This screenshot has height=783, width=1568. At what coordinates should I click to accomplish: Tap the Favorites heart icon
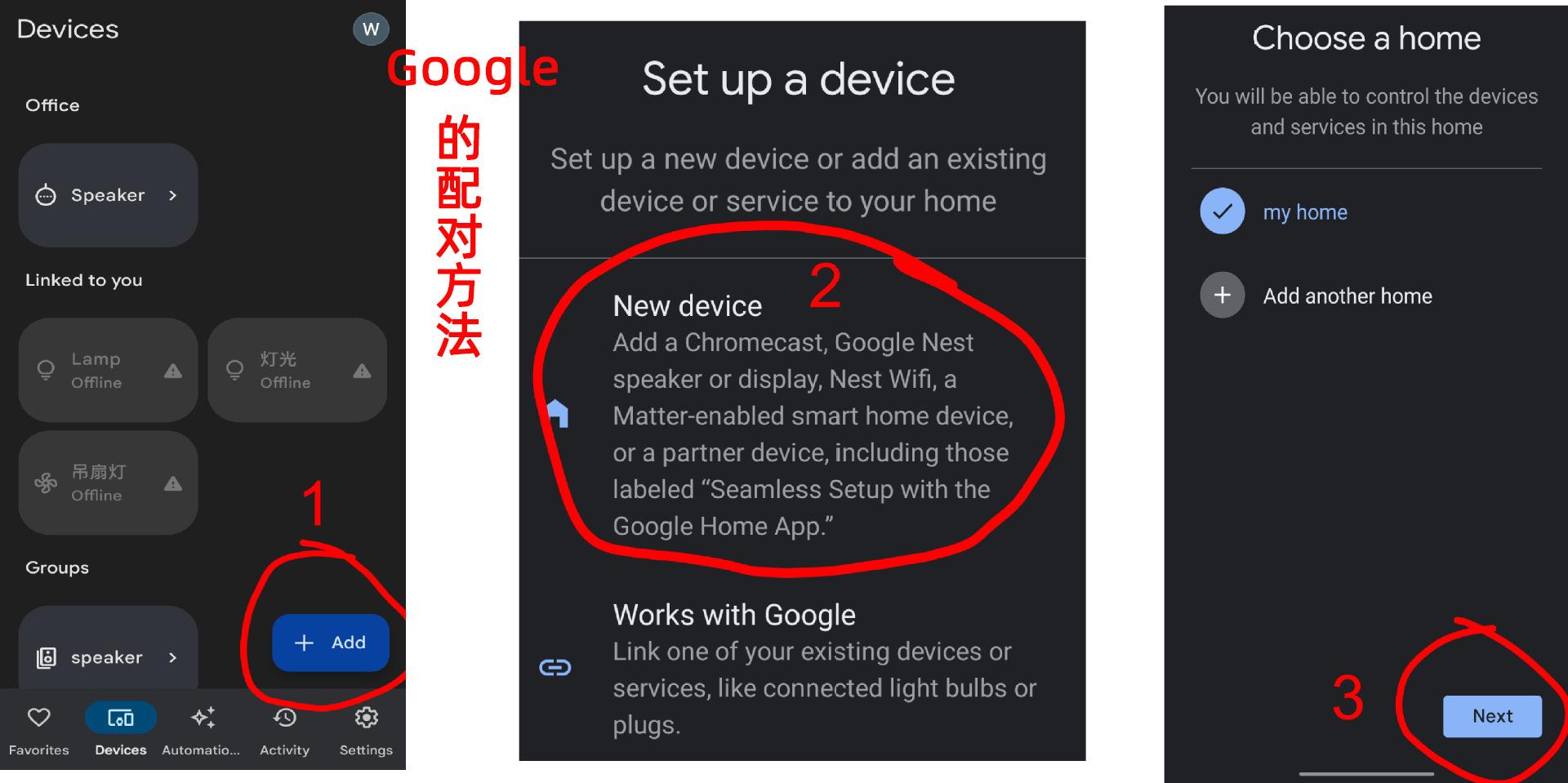tap(38, 718)
